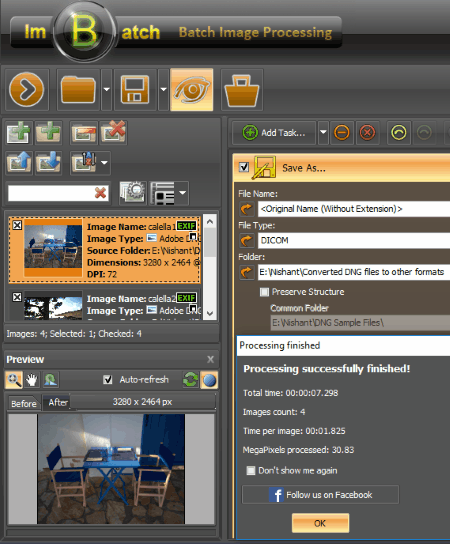Refresh preview with green arrows icon
The width and height of the screenshot is (450, 544).
point(190,380)
